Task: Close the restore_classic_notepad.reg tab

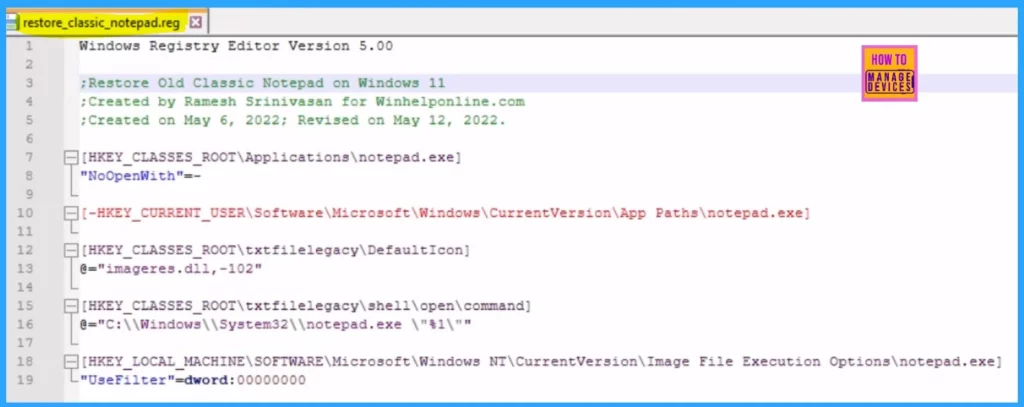Action: click(x=196, y=24)
